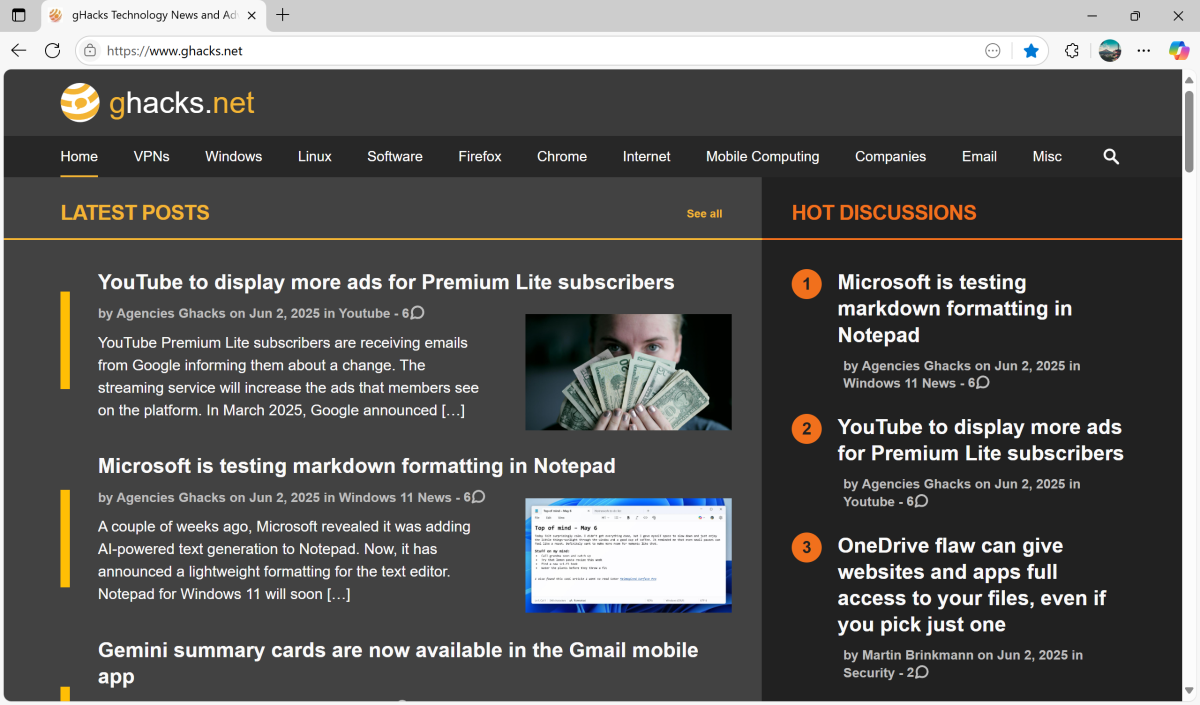Open the Software category
1200x705 pixels.
395,156
